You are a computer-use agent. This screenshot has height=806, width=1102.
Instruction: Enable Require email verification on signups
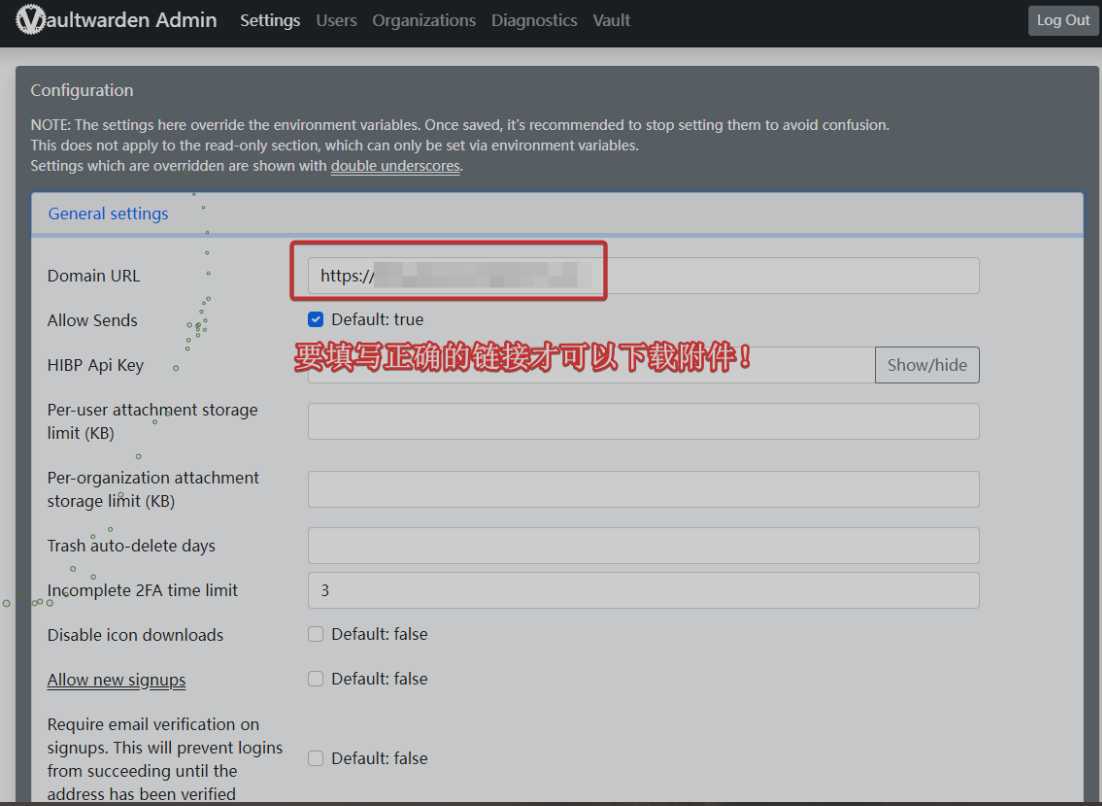(x=316, y=758)
